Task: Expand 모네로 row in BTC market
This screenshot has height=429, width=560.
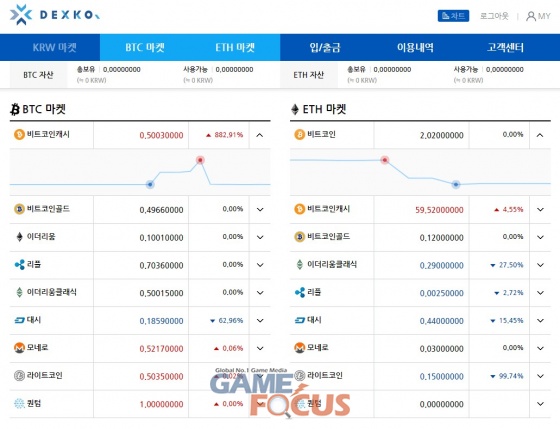Action: (260, 348)
